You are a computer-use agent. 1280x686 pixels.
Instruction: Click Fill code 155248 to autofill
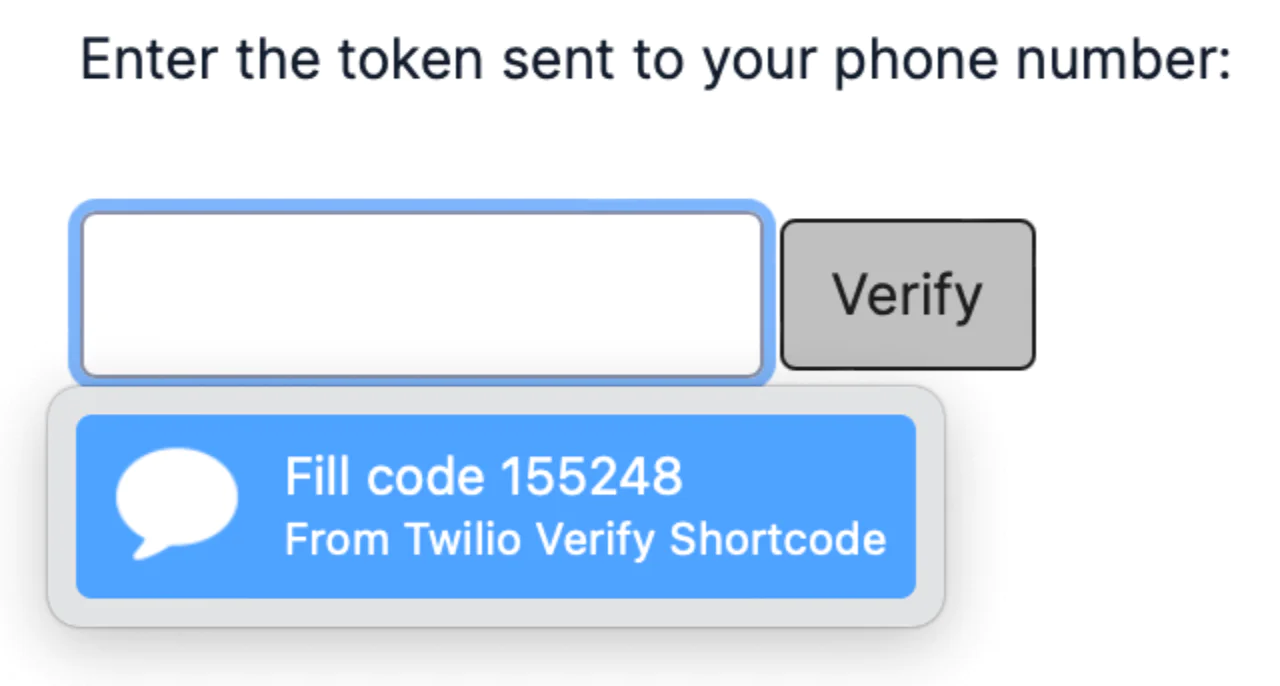[x=483, y=476]
